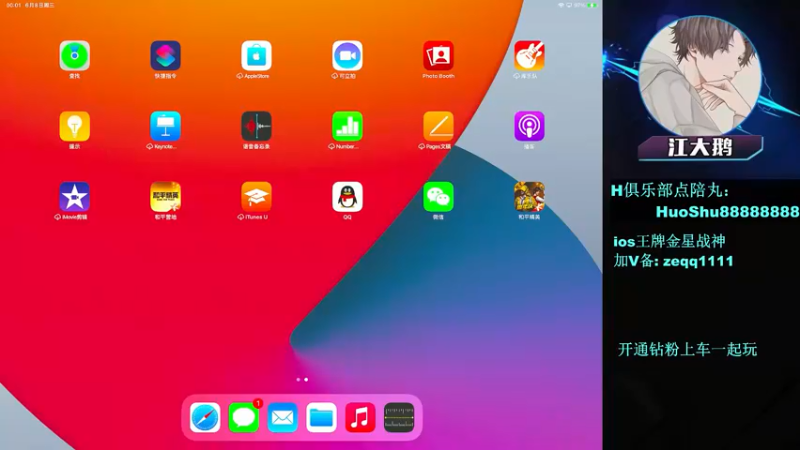This screenshot has width=800, height=450.
Task: Click the ios王牌金星战神 text
Action: click(x=669, y=241)
